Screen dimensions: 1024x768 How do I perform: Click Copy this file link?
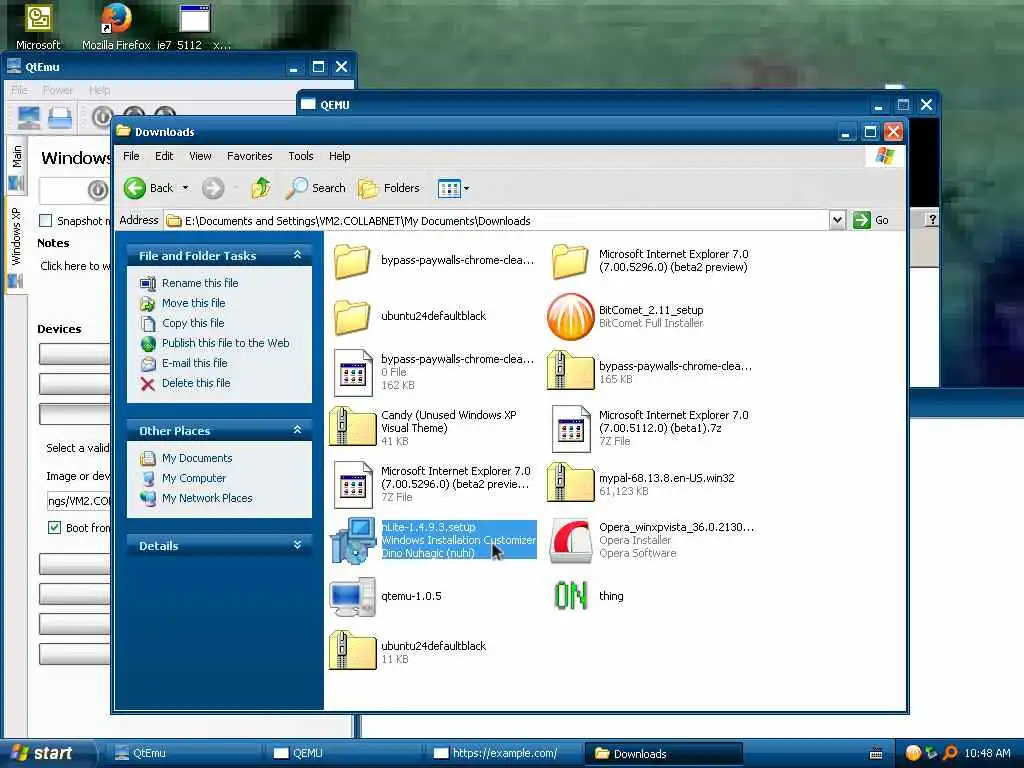pos(193,323)
